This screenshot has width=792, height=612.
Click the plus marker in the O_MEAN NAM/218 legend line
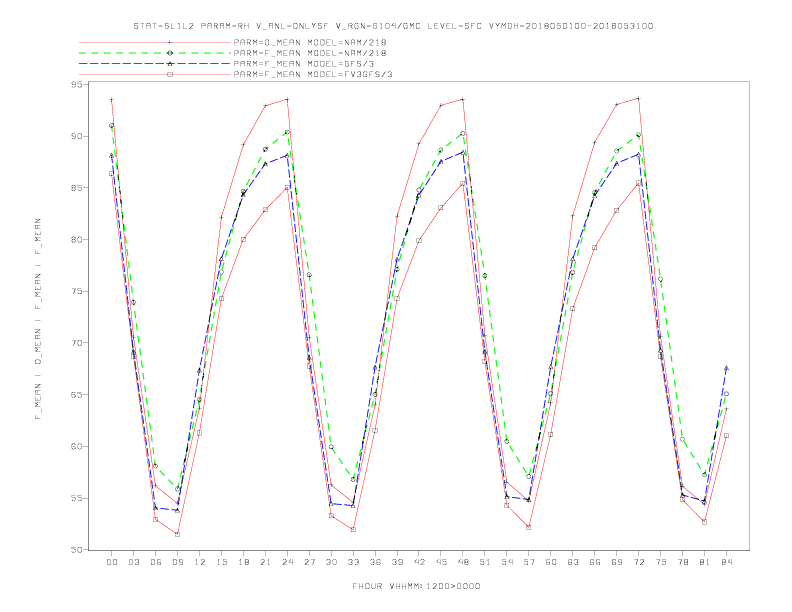point(170,42)
